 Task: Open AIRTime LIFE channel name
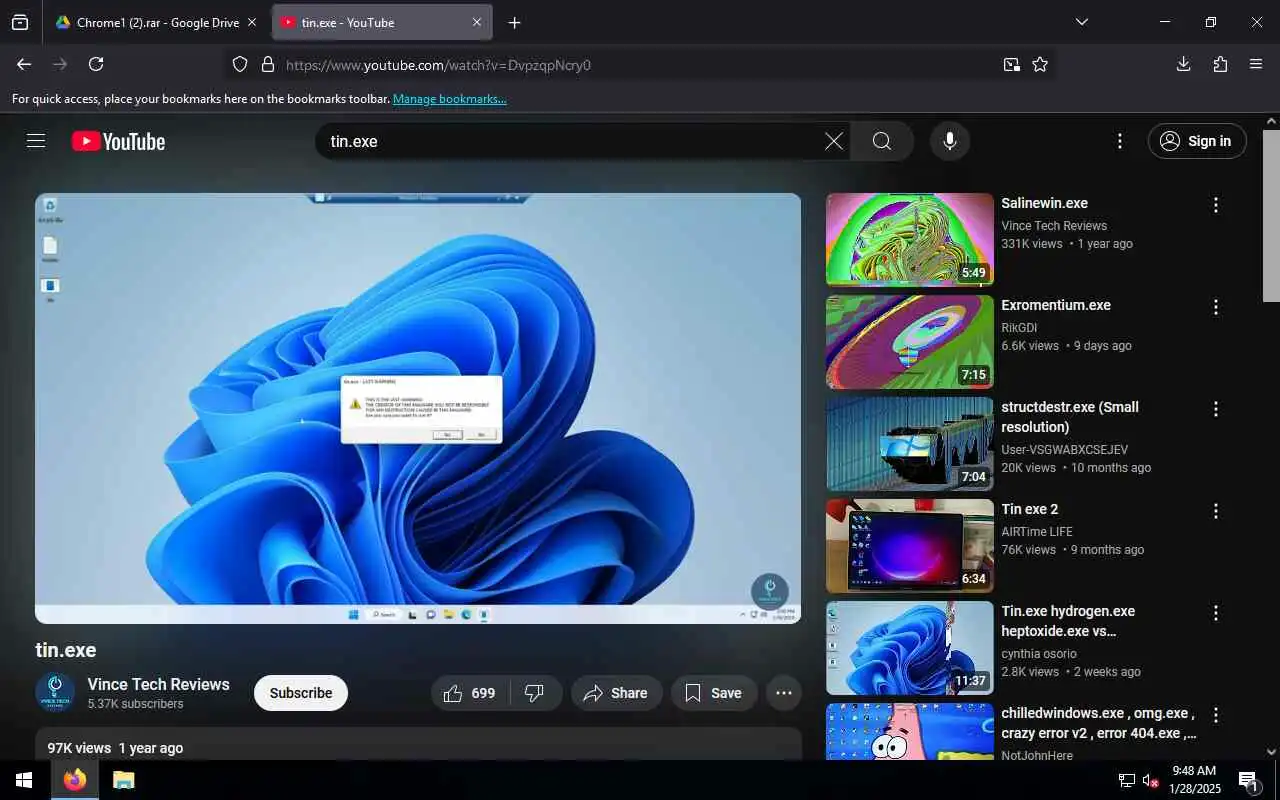(x=1037, y=531)
